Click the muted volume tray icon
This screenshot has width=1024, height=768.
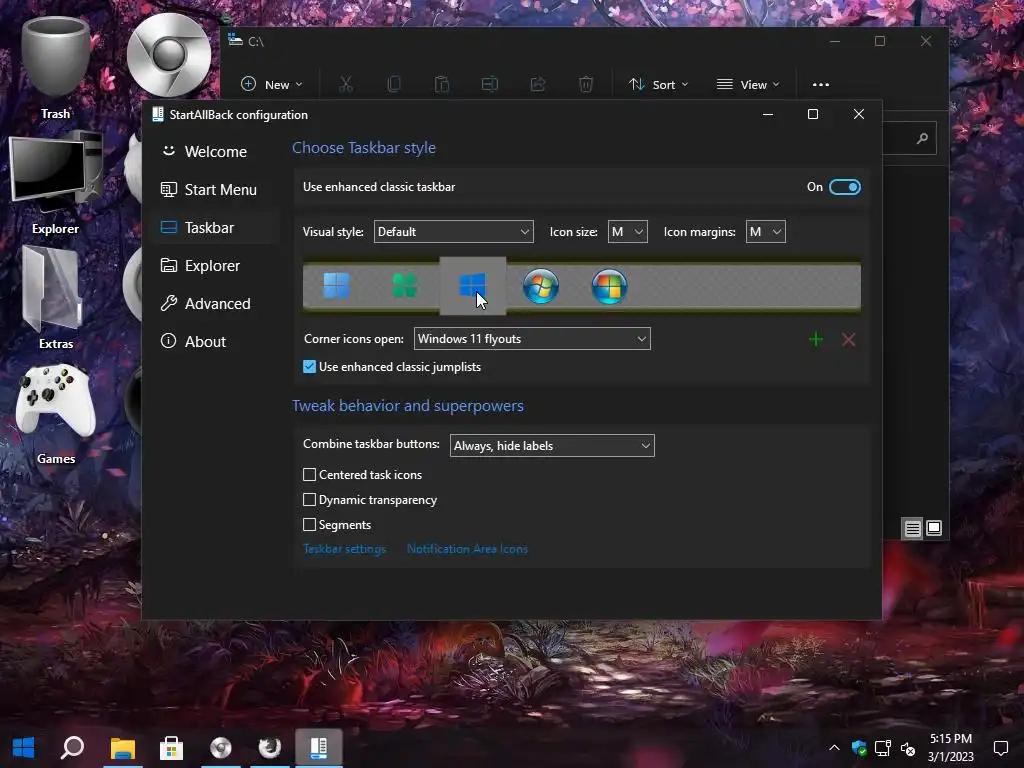coord(908,748)
